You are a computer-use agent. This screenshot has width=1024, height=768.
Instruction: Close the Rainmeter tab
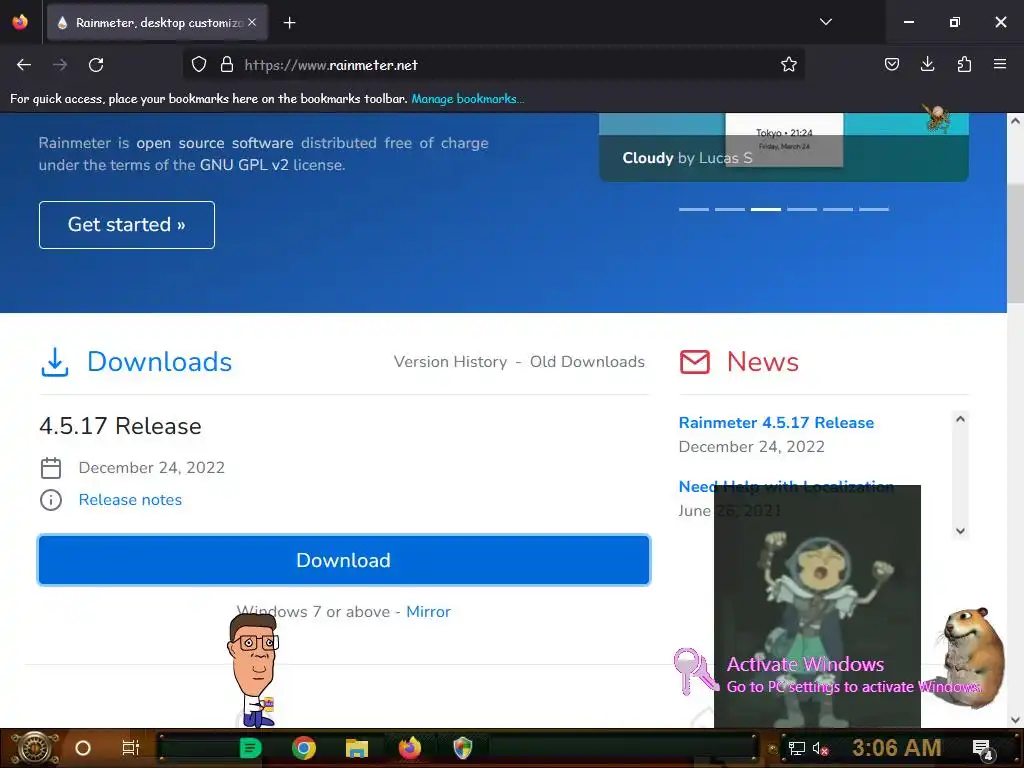pyautogui.click(x=252, y=22)
